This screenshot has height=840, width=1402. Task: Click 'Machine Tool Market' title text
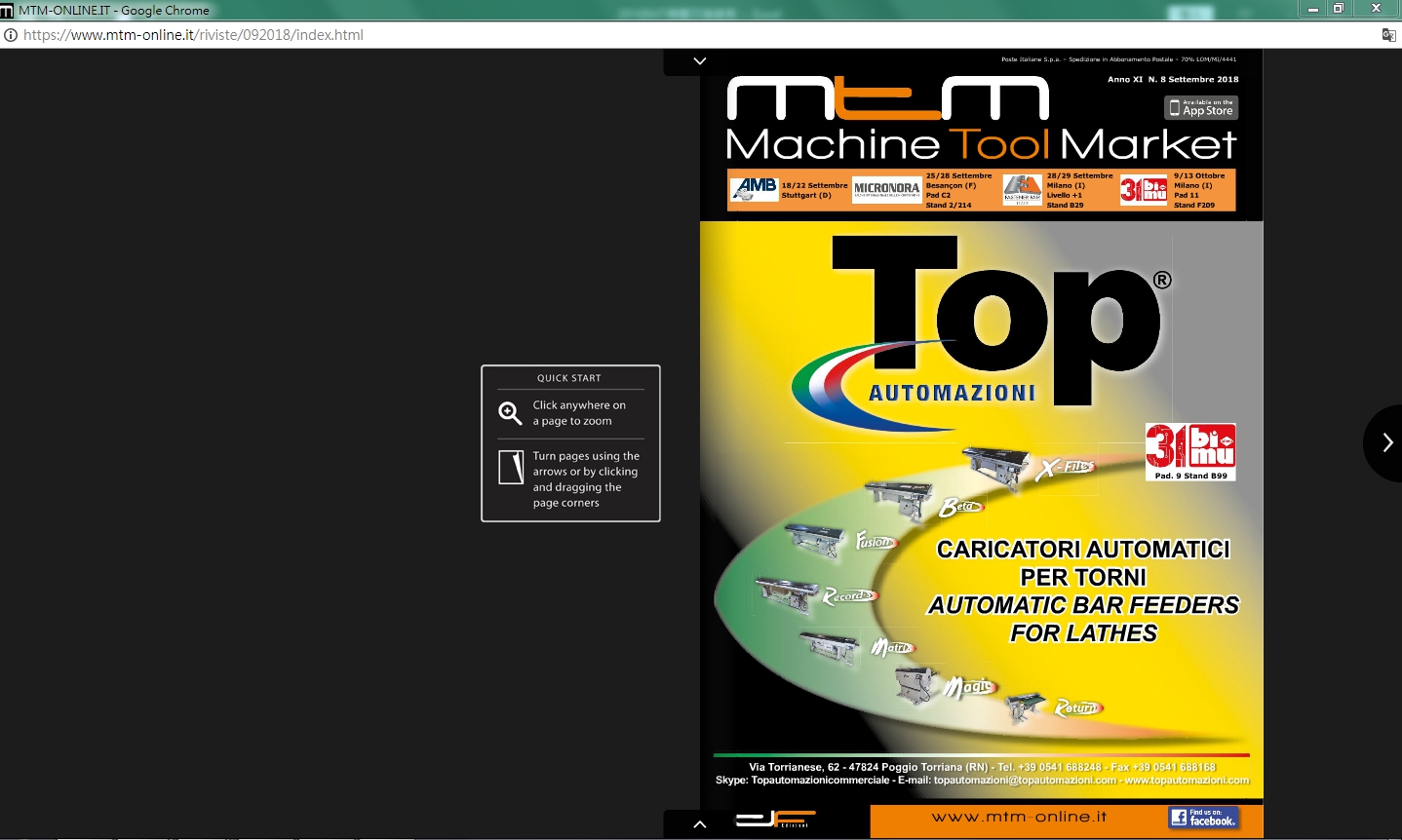point(981,145)
